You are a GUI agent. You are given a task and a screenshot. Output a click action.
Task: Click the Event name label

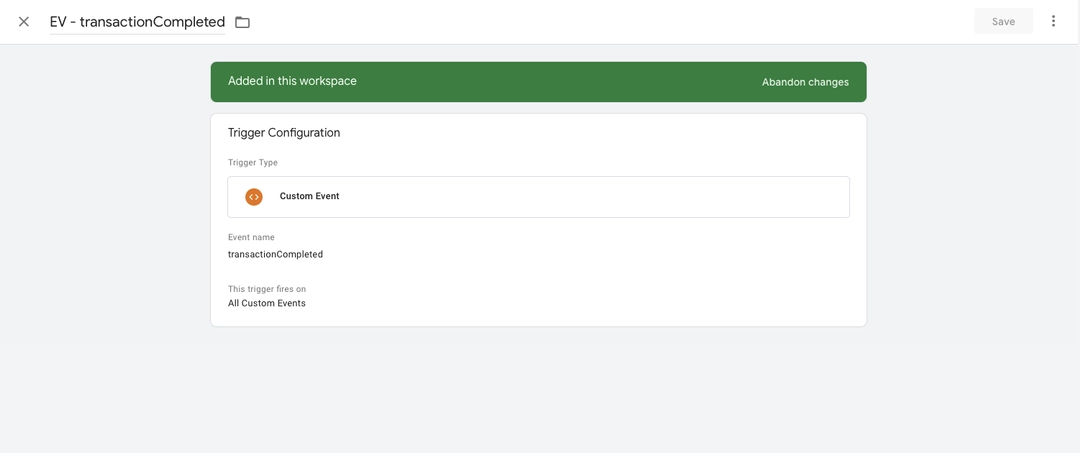(251, 238)
